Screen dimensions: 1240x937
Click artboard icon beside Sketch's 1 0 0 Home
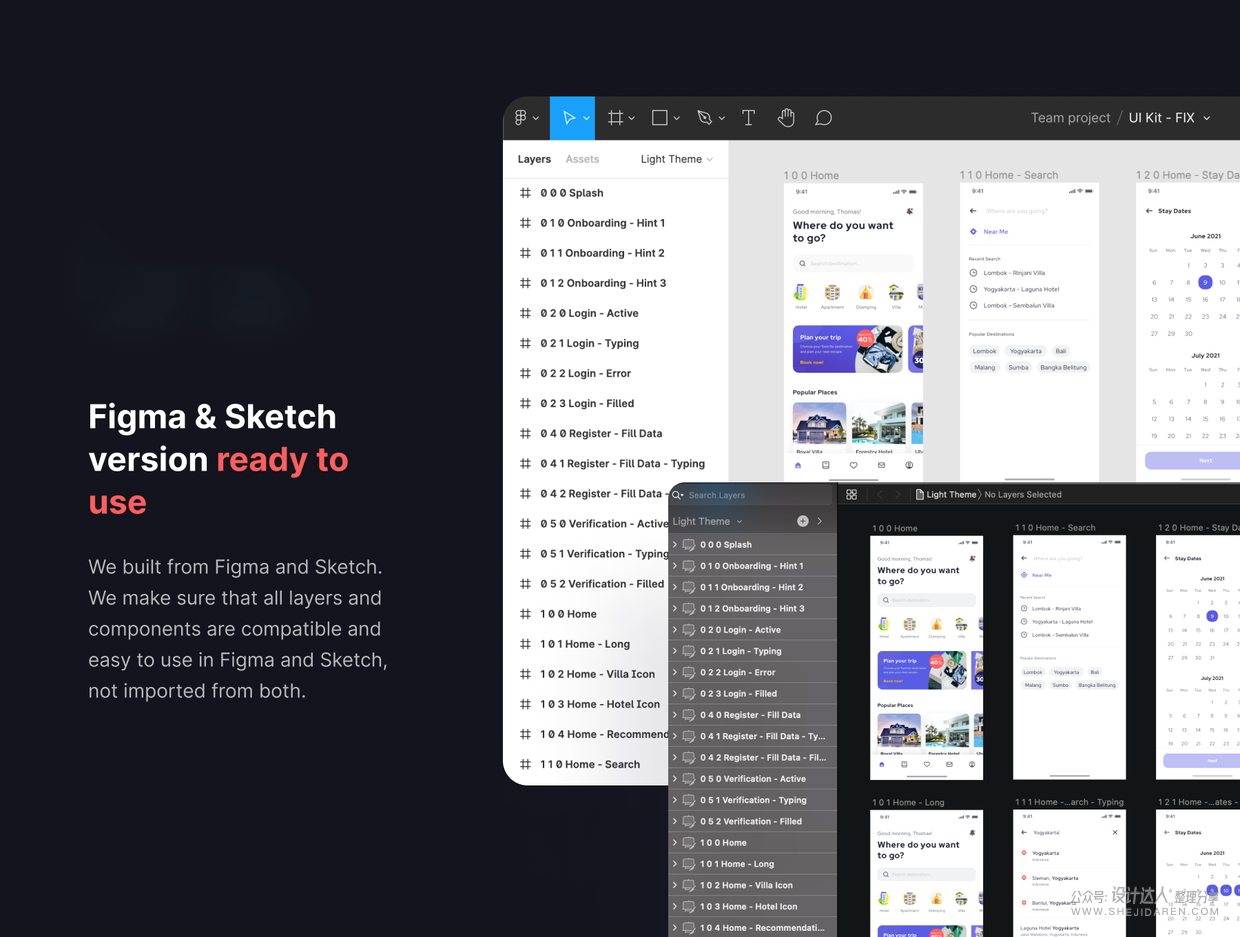(689, 843)
